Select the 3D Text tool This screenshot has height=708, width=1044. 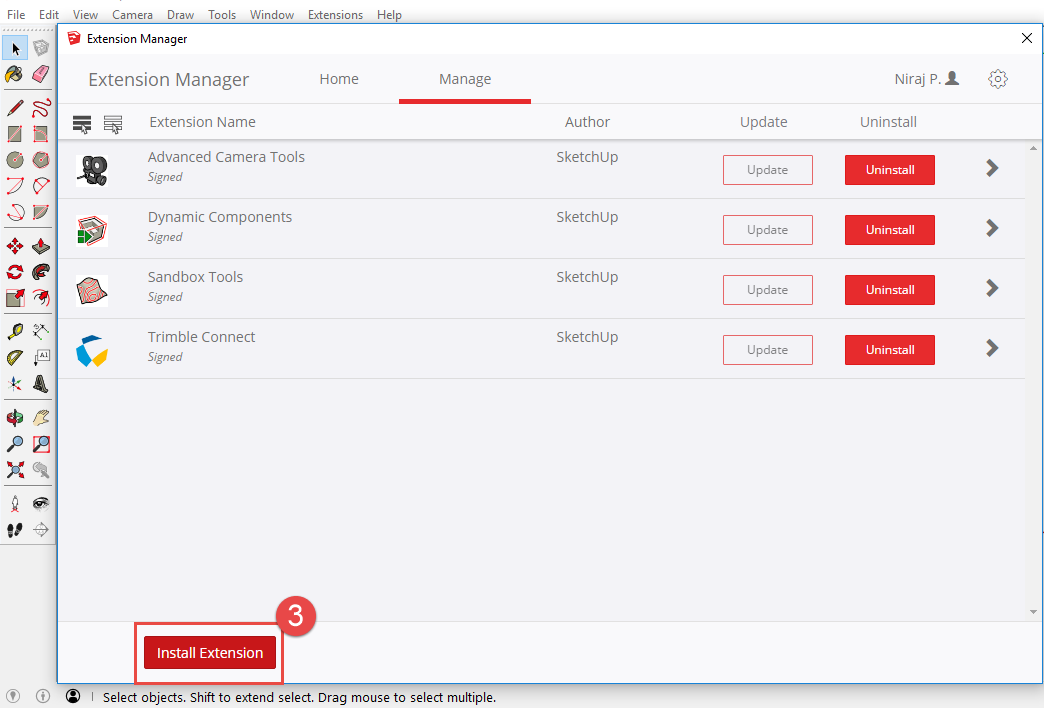[41, 384]
